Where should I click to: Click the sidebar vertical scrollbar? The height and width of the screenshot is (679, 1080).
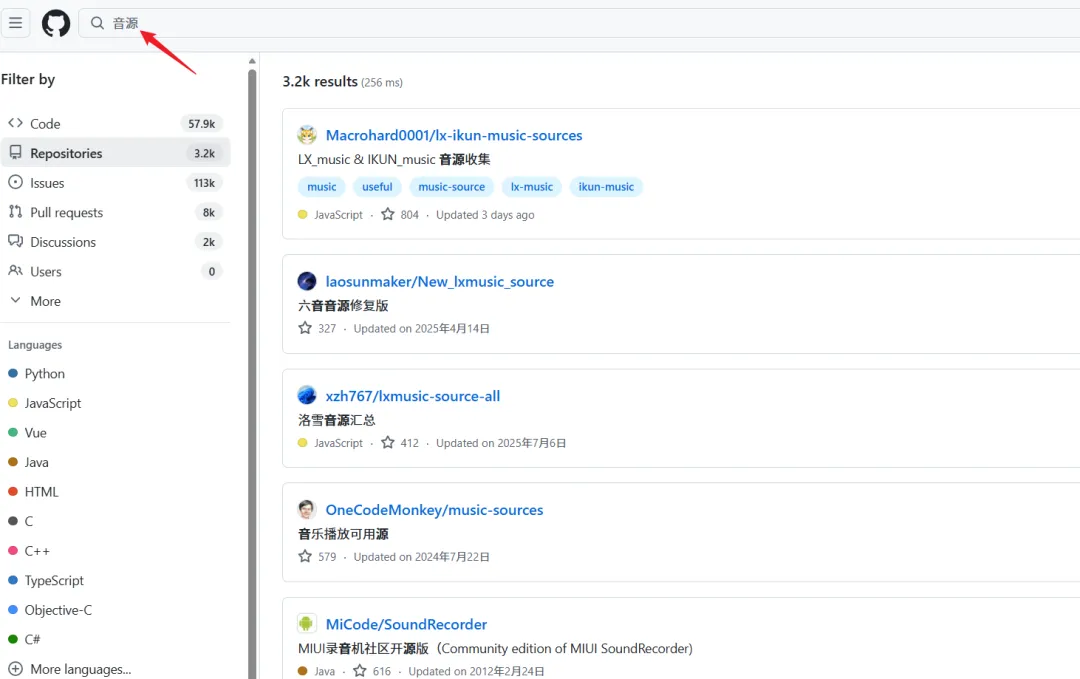pyautogui.click(x=252, y=373)
